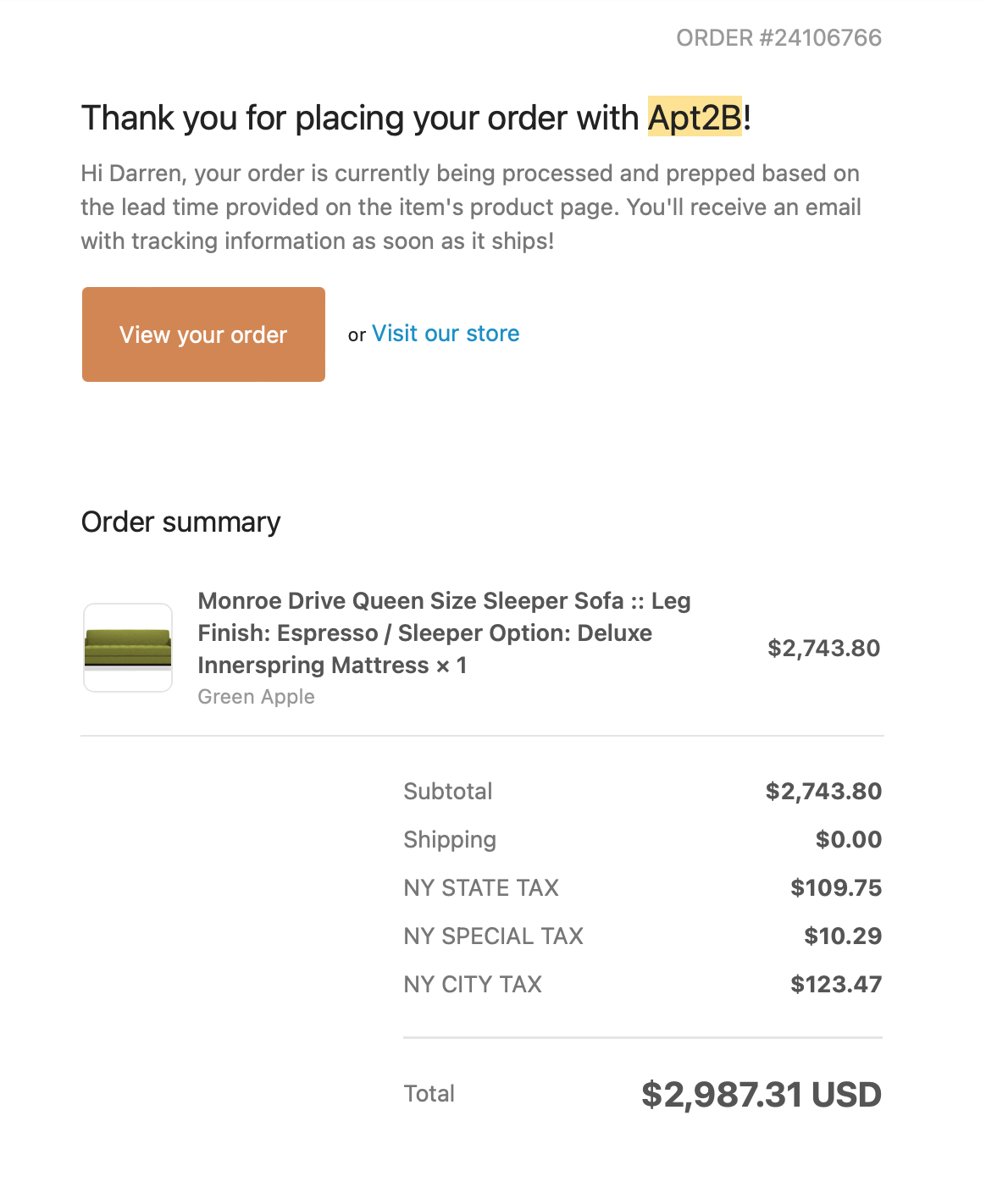
Task: Click the Subtotal label
Action: (x=447, y=792)
